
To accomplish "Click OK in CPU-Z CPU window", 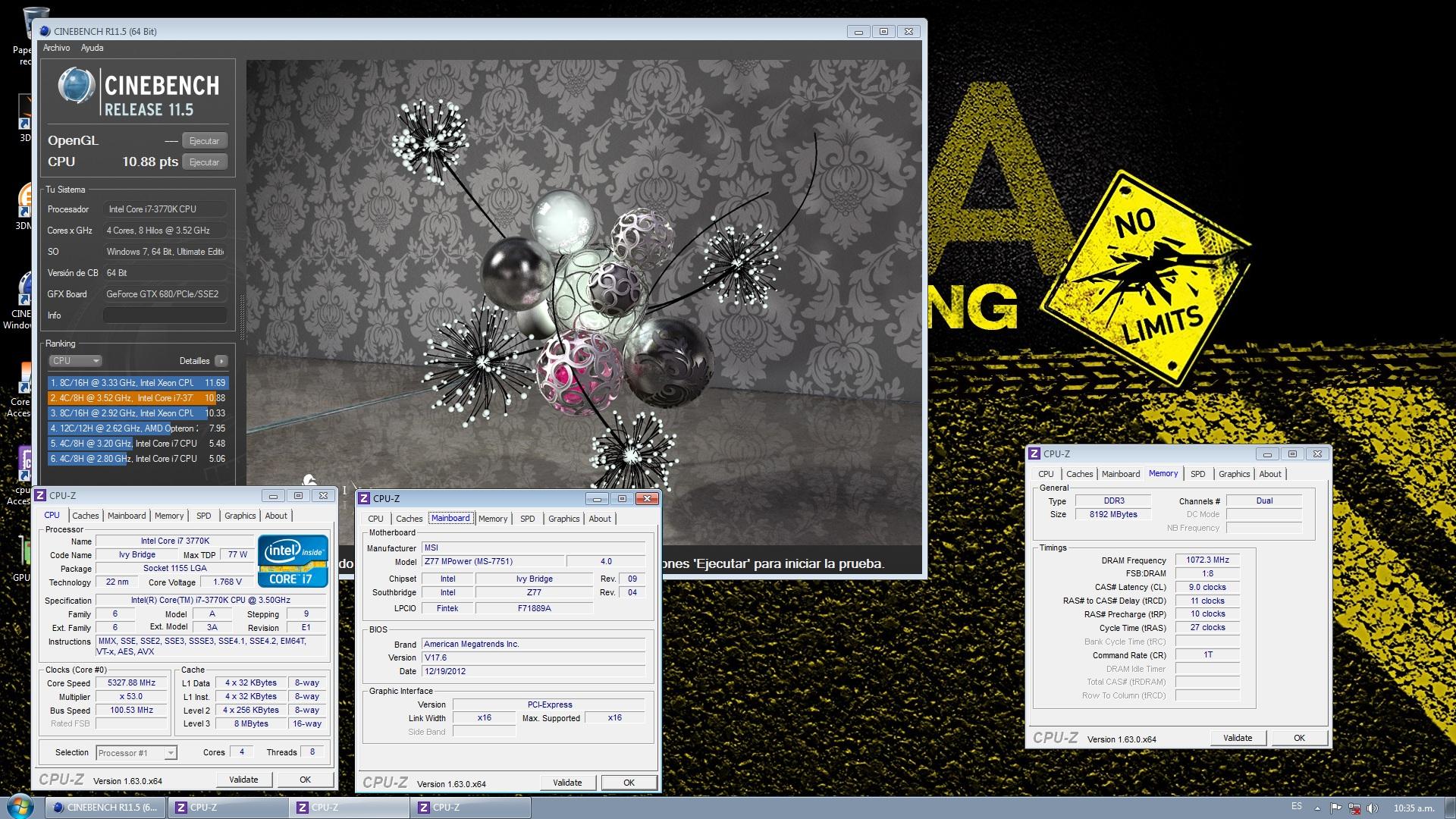I will pos(305,780).
